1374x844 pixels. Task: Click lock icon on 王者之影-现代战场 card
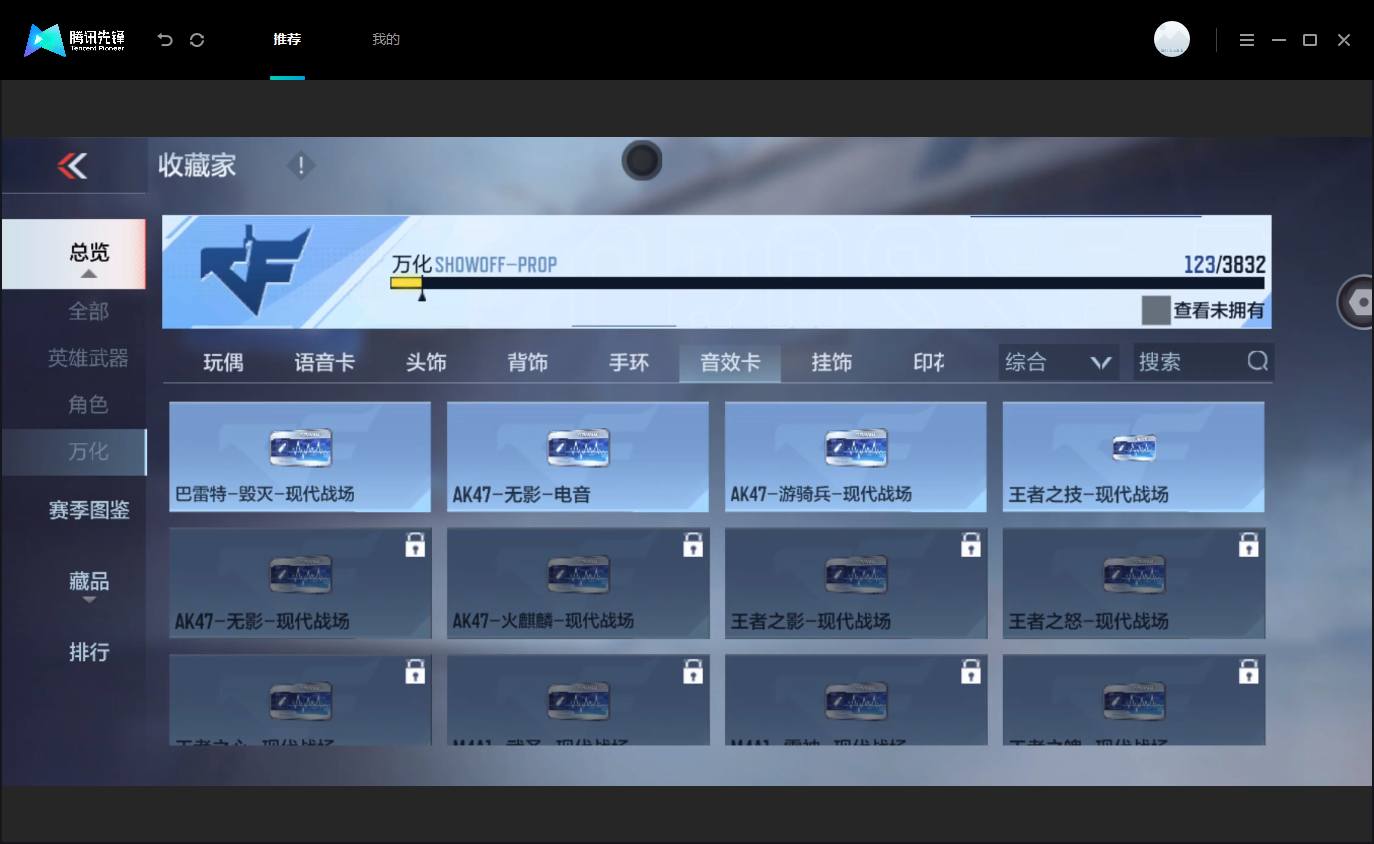tap(971, 545)
